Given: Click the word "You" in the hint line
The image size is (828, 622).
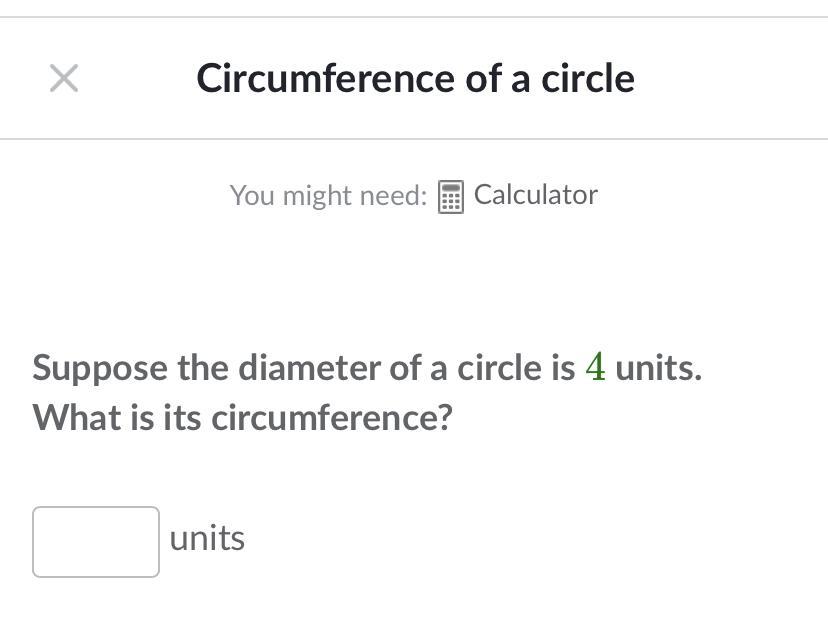Looking at the screenshot, I should click(x=252, y=195).
